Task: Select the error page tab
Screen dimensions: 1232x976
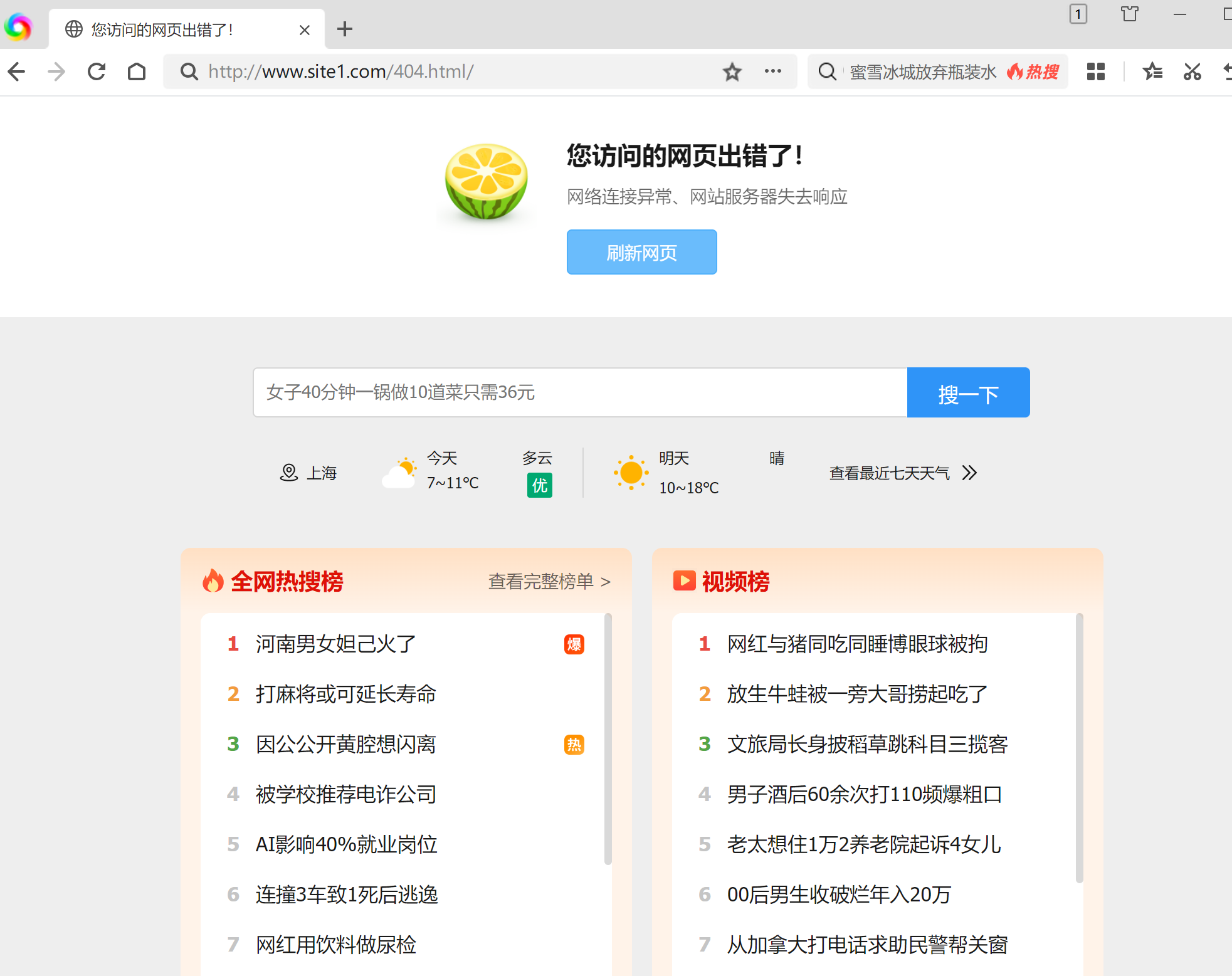Action: [x=163, y=29]
